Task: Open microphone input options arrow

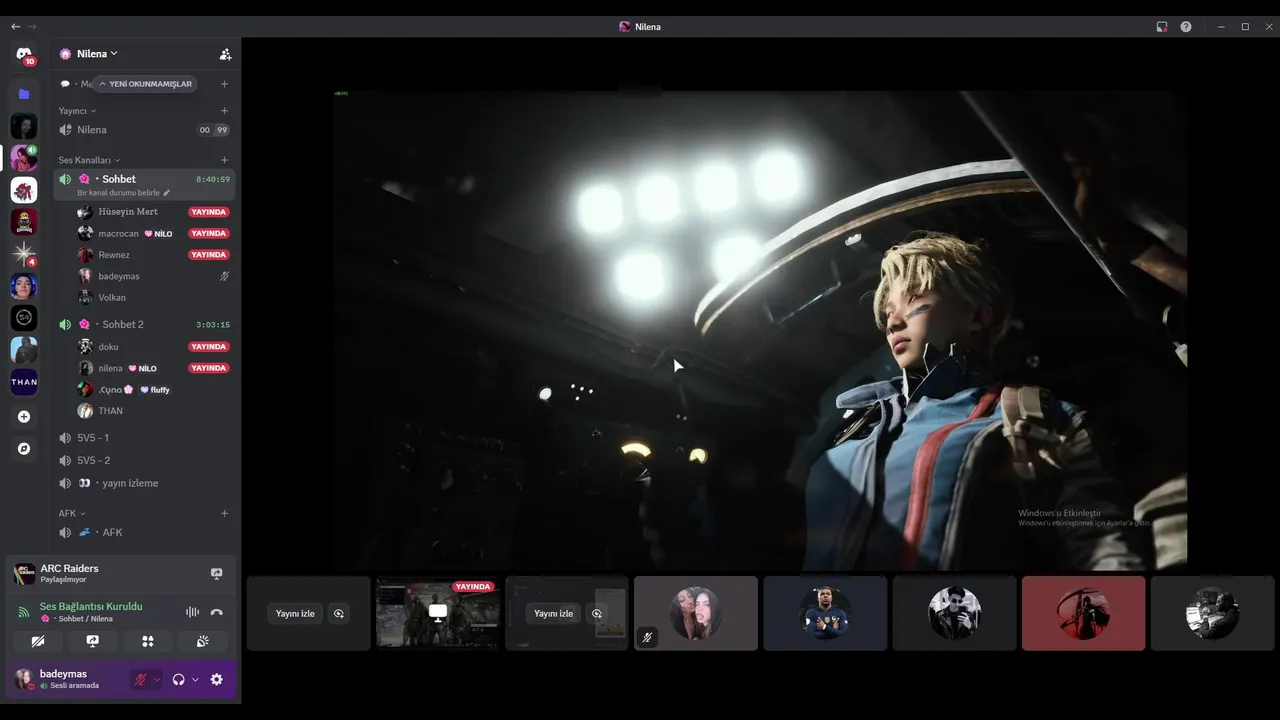Action: pyautogui.click(x=156, y=680)
